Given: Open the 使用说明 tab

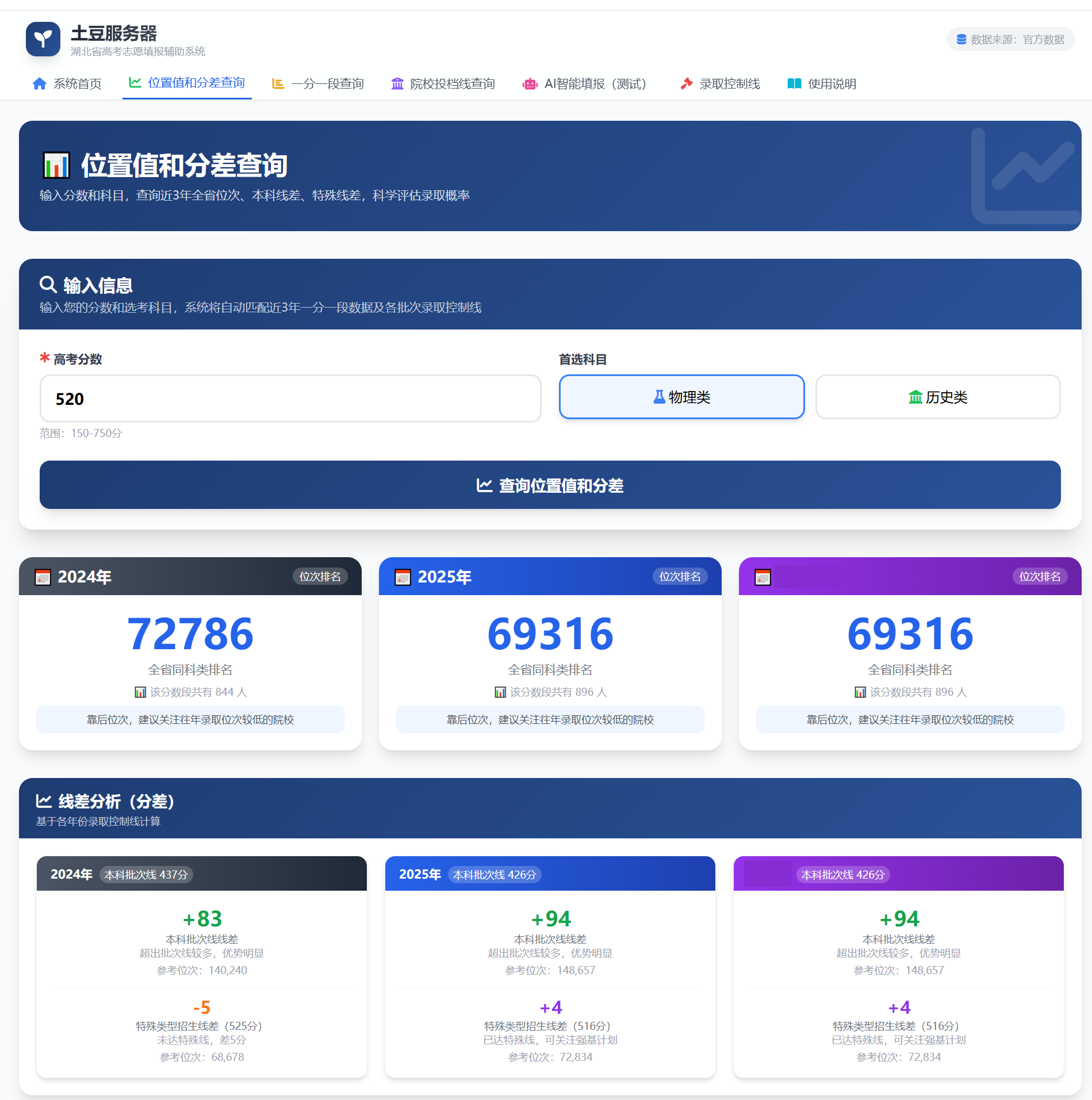Looking at the screenshot, I should (x=822, y=84).
